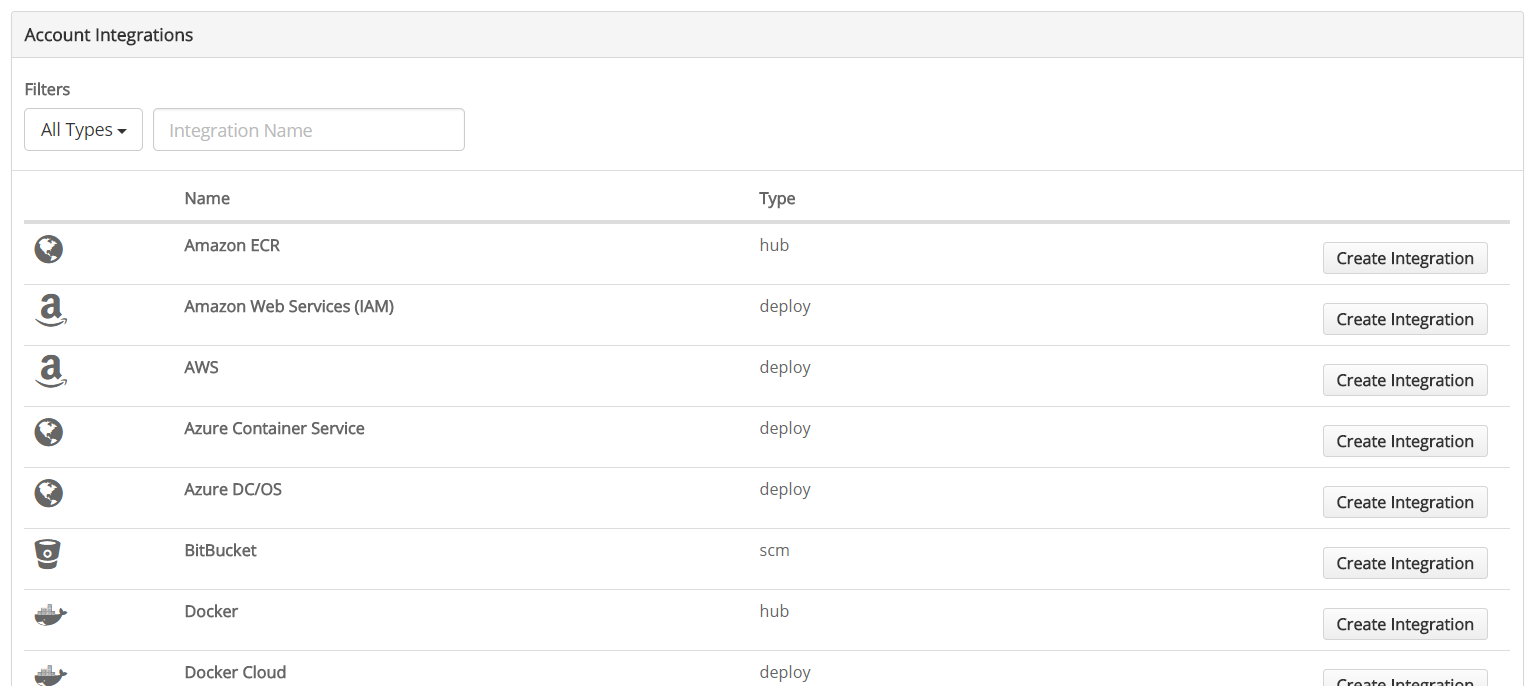
Task: Click the Type column header
Action: (777, 198)
